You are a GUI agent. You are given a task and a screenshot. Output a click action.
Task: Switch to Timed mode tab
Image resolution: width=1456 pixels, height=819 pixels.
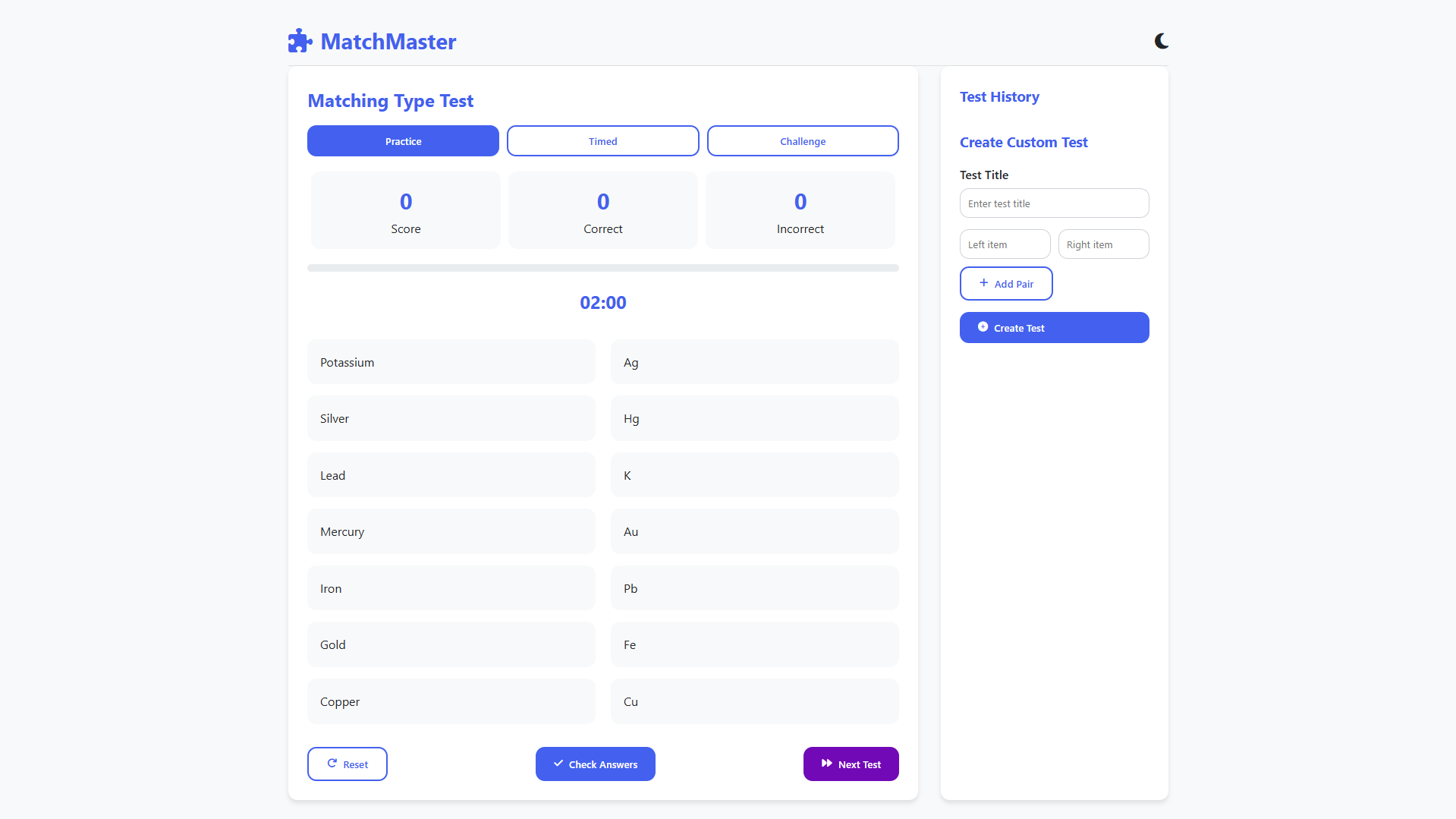point(602,141)
